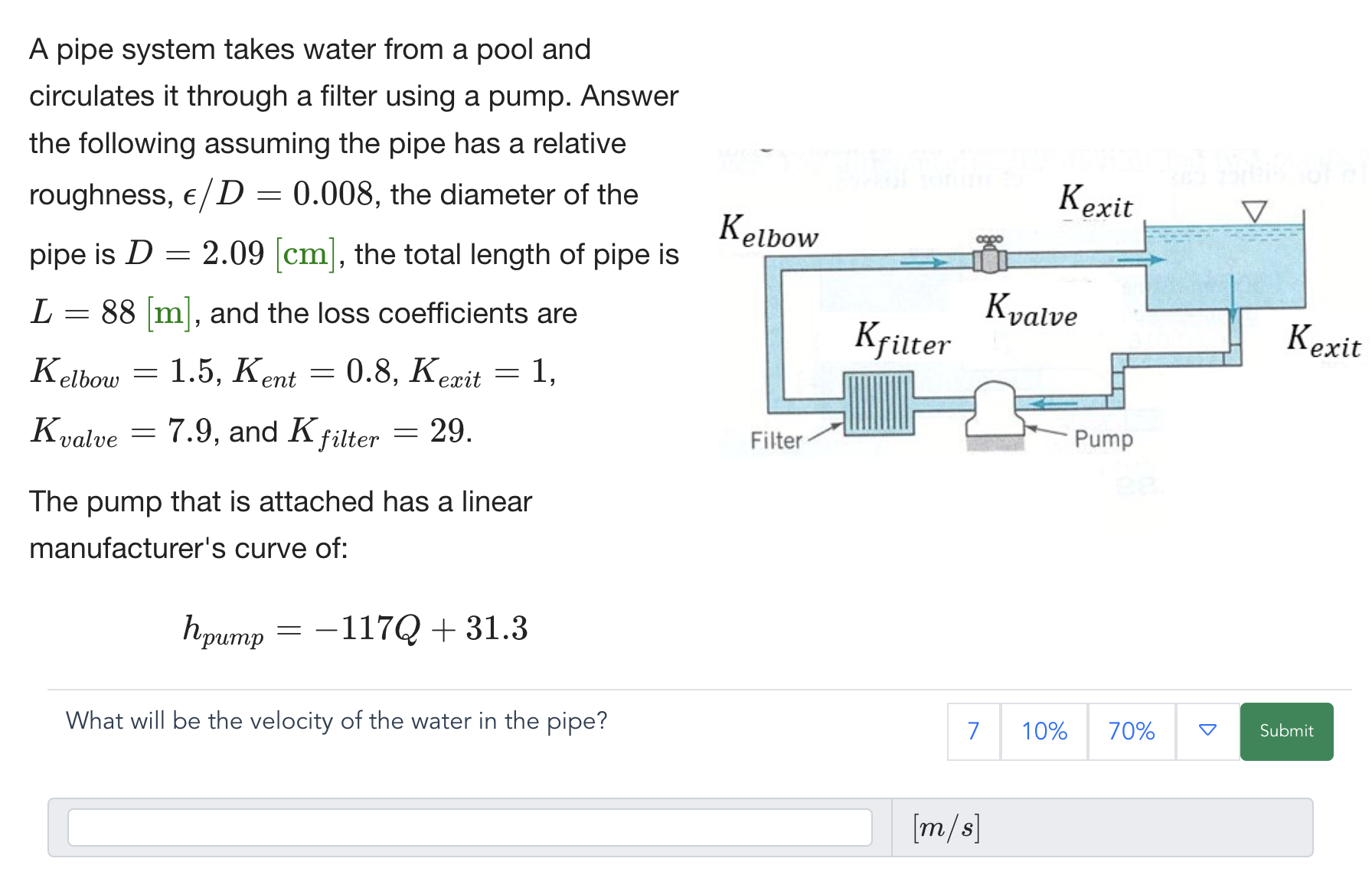Click the green cm unit link

coord(303,254)
